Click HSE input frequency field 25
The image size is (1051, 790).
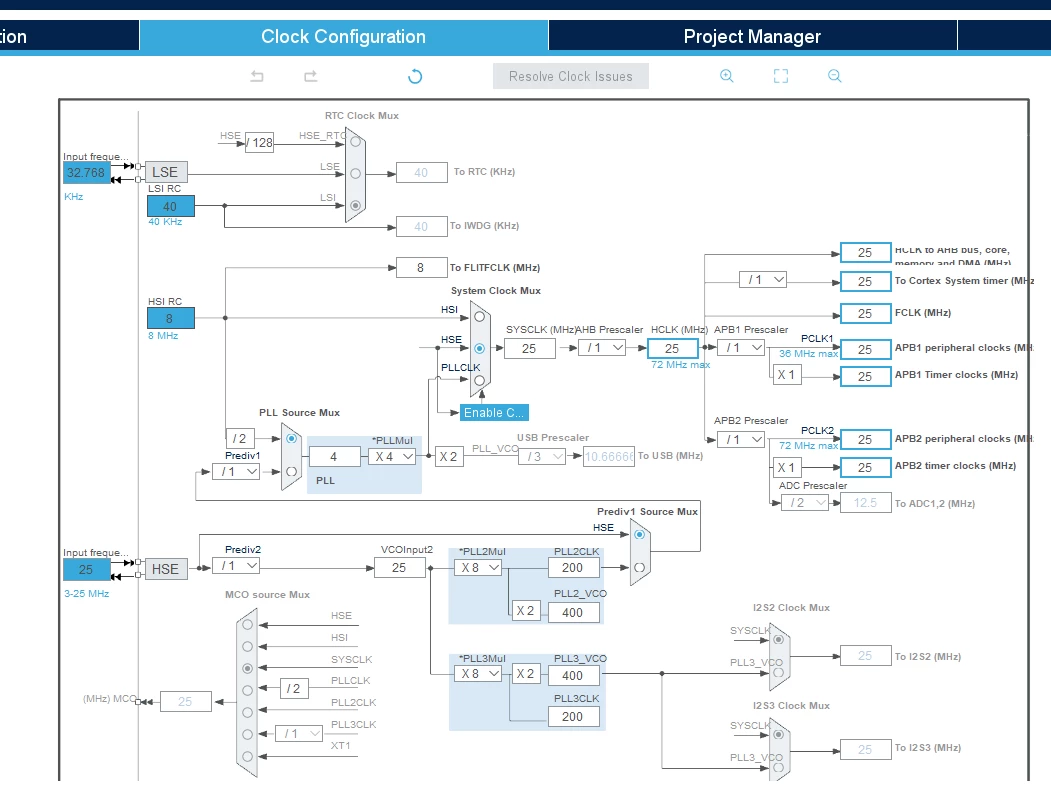pos(87,570)
